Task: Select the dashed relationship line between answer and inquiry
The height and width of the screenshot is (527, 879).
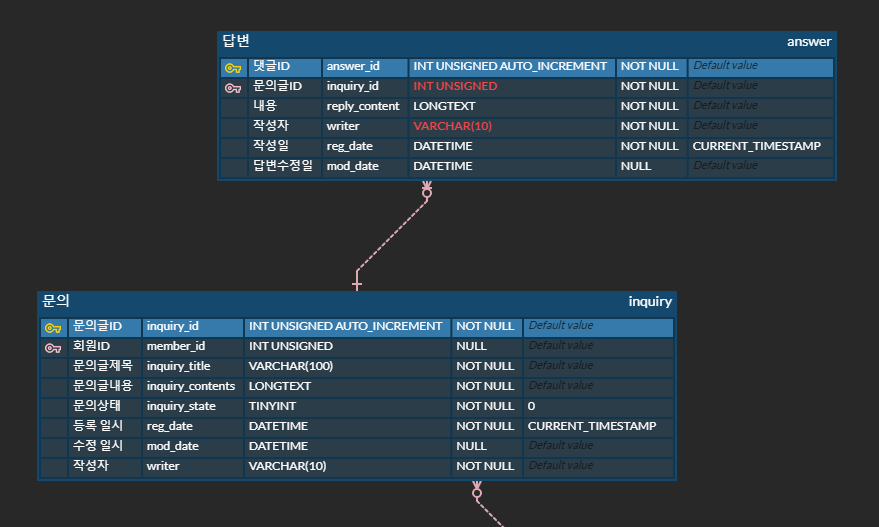Action: [392, 234]
